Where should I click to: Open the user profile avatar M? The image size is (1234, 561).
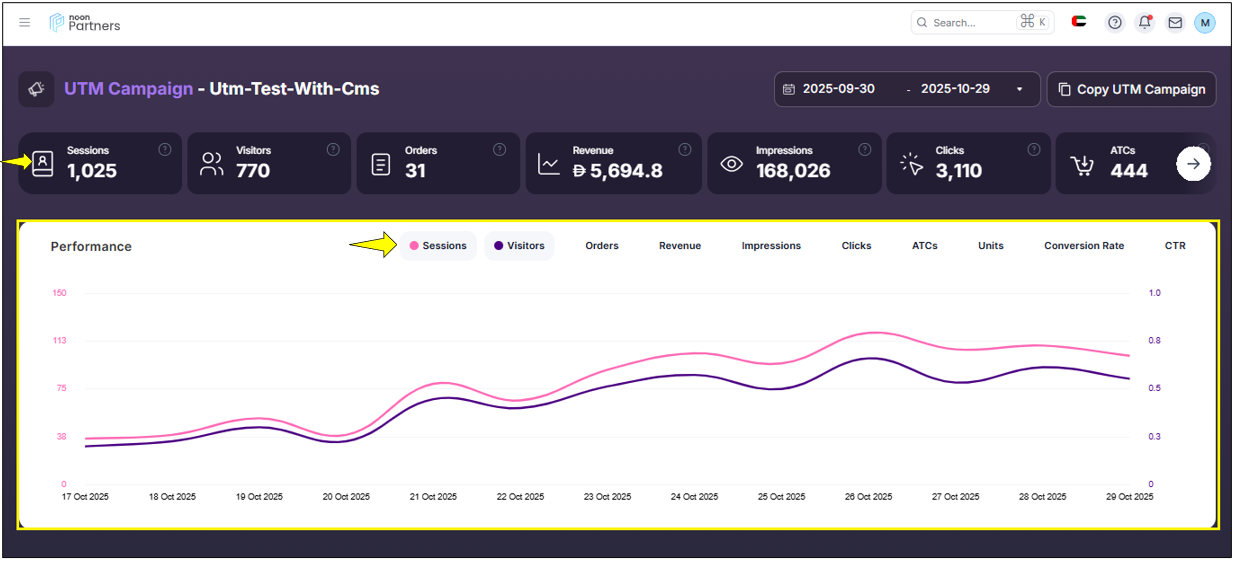[x=1205, y=23]
